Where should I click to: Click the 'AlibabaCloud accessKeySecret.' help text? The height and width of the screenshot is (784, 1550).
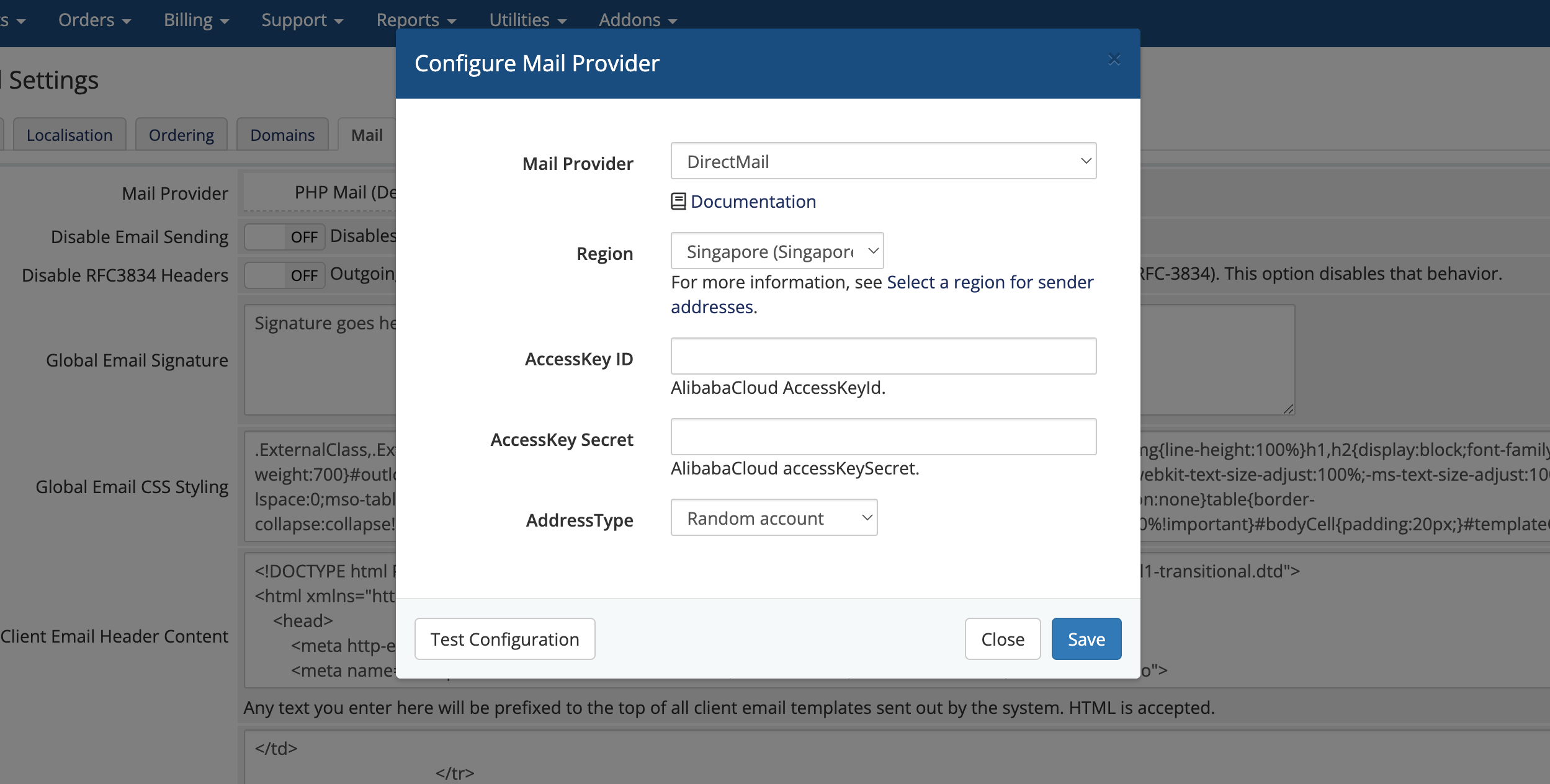(x=795, y=468)
